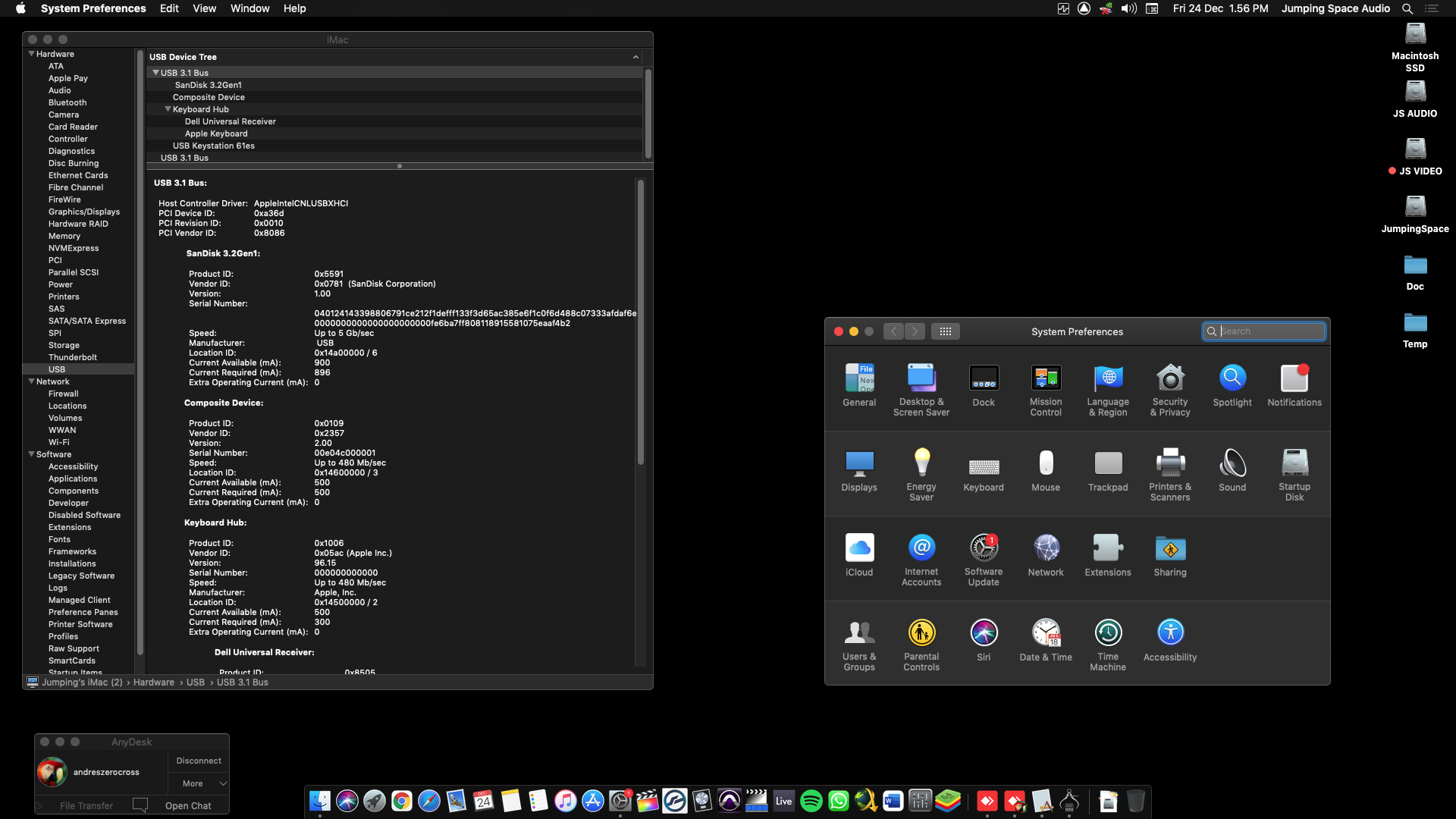
Task: Open WhatsApp from the Dock
Action: (839, 800)
